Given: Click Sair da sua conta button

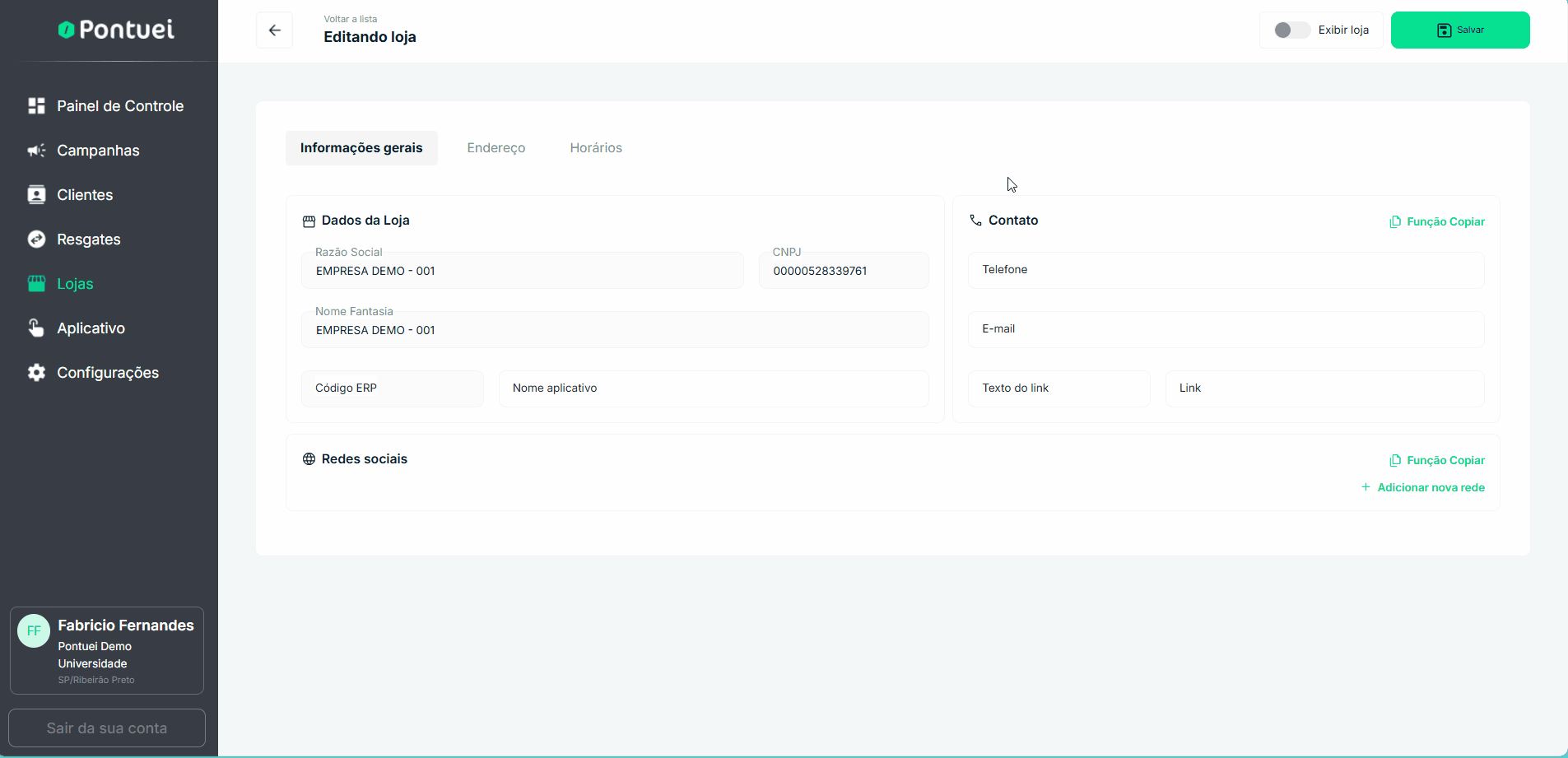Looking at the screenshot, I should (x=107, y=728).
